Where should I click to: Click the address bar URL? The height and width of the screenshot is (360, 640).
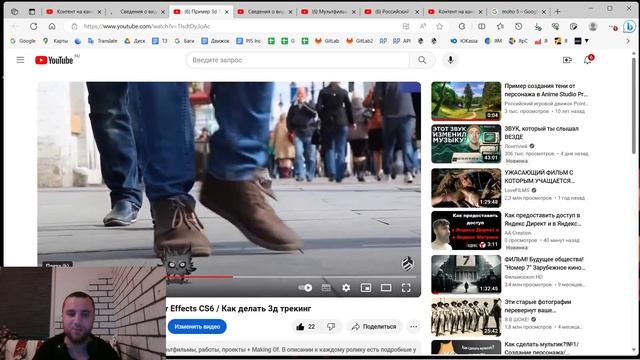click(147, 27)
